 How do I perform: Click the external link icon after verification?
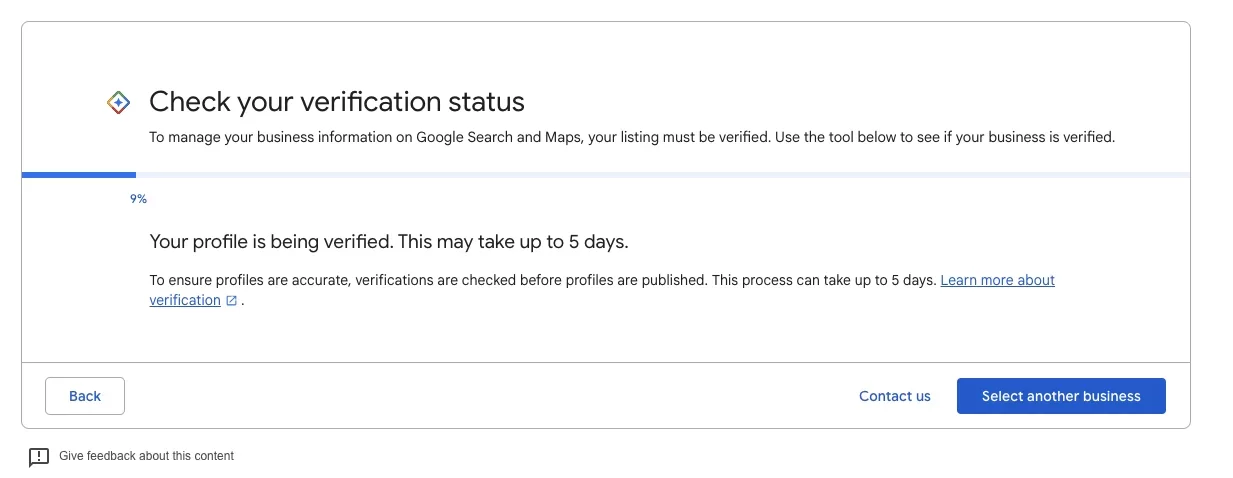pos(231,301)
